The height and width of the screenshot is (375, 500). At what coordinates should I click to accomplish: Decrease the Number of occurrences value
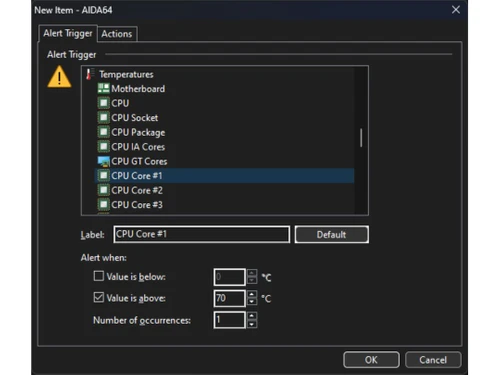252,324
